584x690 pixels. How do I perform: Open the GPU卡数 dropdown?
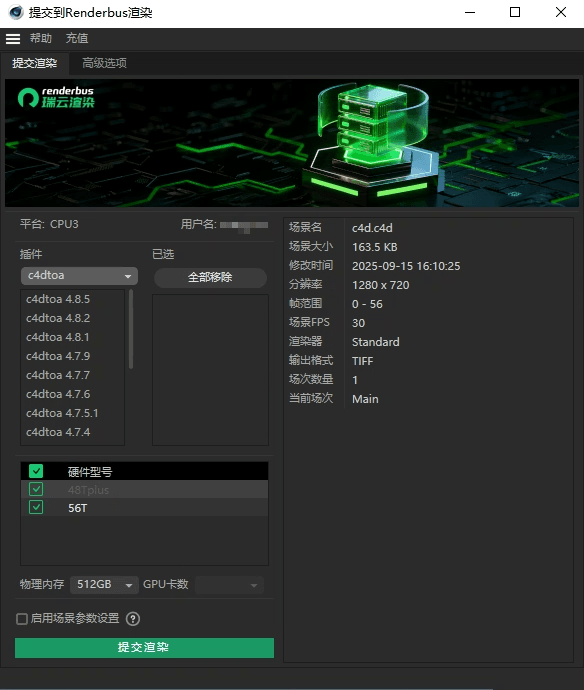pos(229,585)
